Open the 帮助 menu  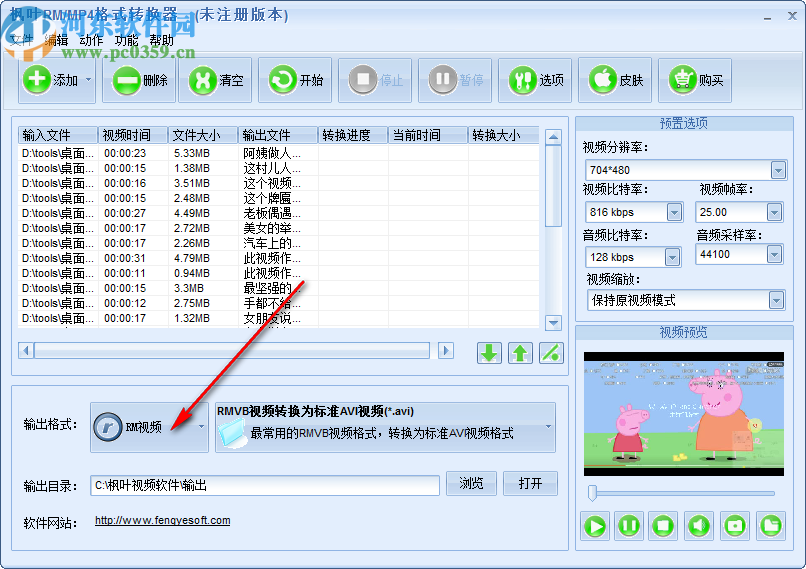click(161, 40)
